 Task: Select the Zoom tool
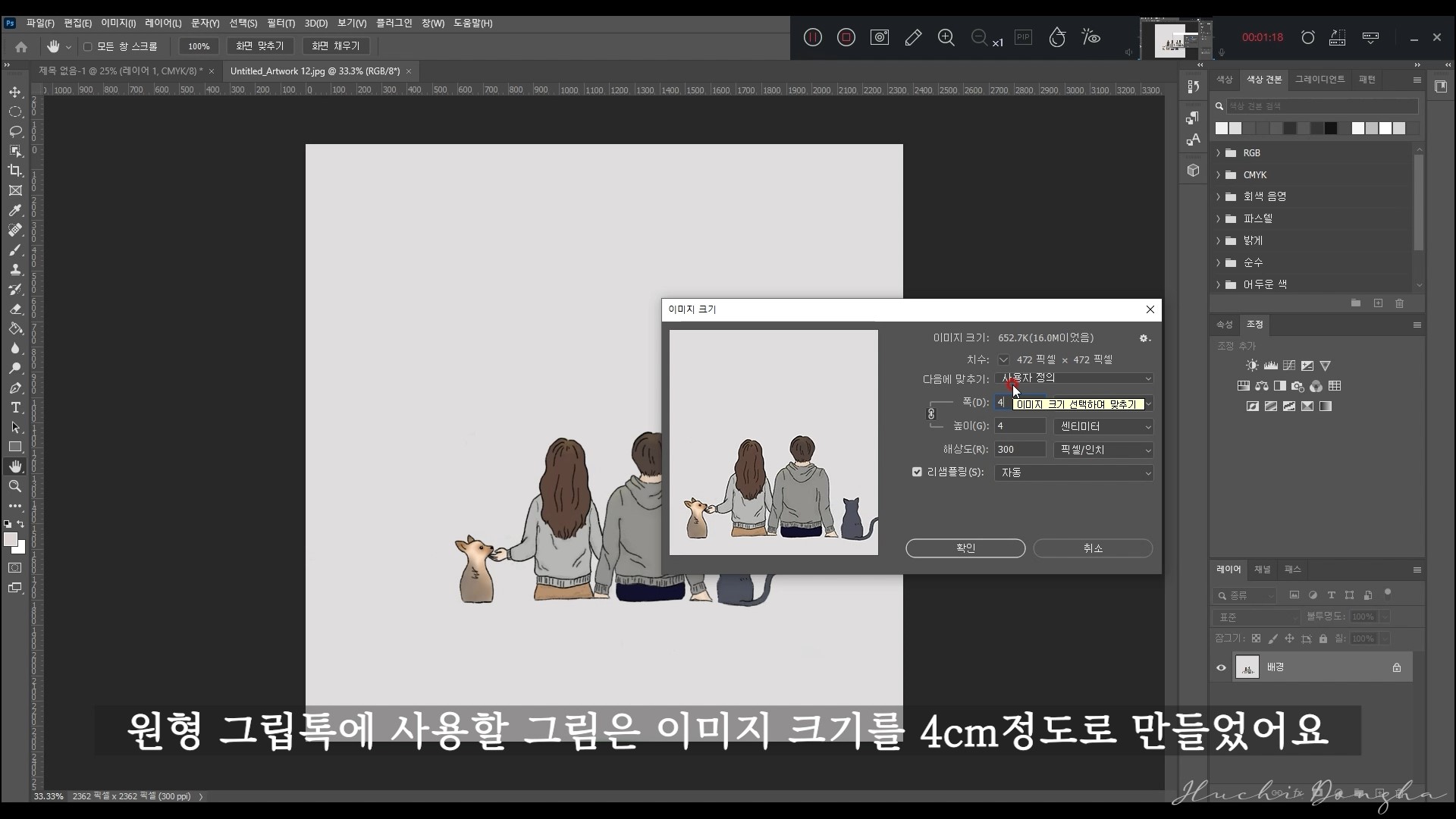15,487
